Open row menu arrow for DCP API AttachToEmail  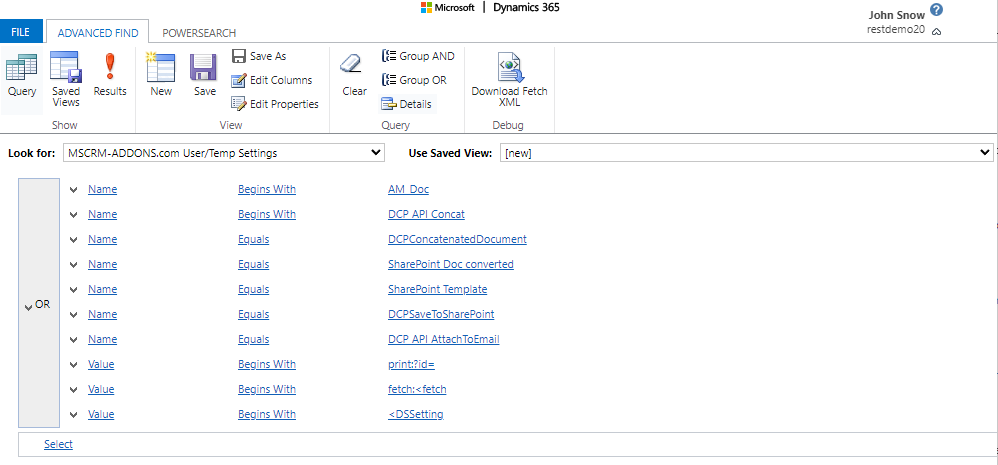(74, 339)
